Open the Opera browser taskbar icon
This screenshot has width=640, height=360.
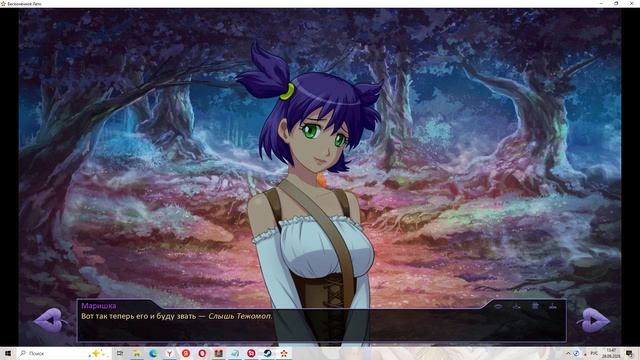202,353
